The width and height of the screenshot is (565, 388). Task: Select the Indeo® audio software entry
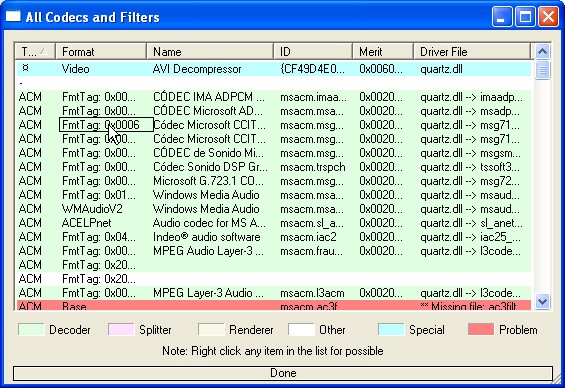tap(206, 237)
